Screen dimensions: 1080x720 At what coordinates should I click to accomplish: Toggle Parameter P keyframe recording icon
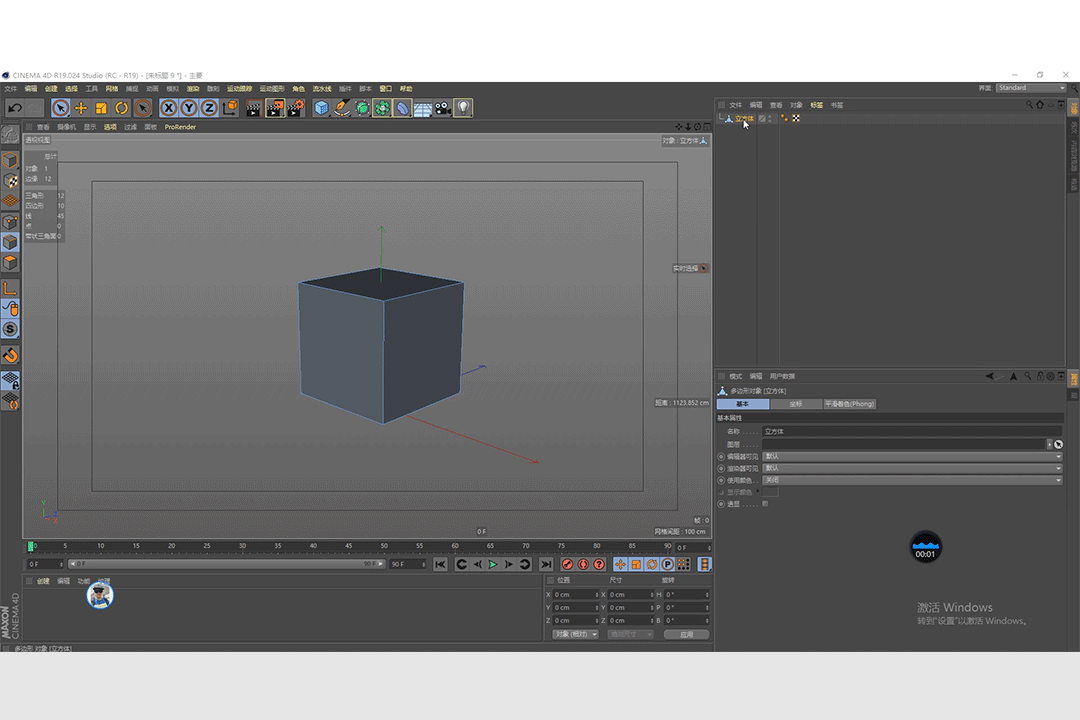[667, 564]
